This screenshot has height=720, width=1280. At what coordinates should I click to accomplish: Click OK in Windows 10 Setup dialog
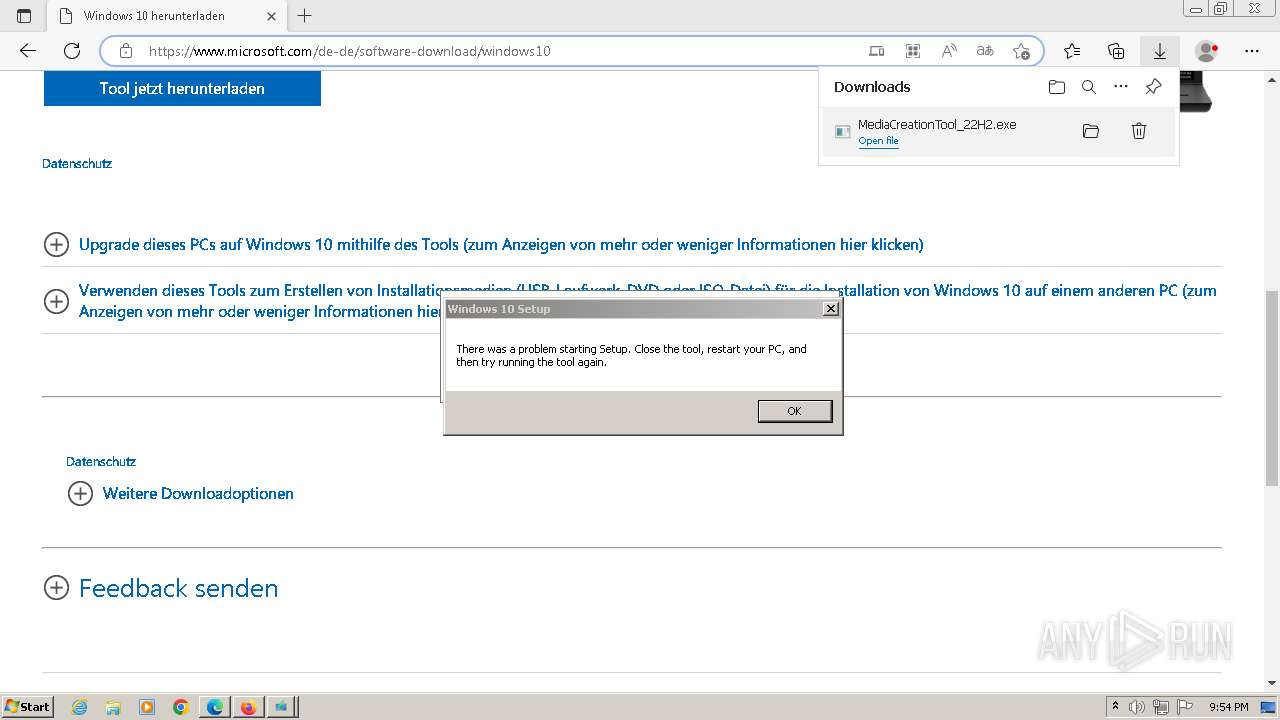(x=795, y=411)
